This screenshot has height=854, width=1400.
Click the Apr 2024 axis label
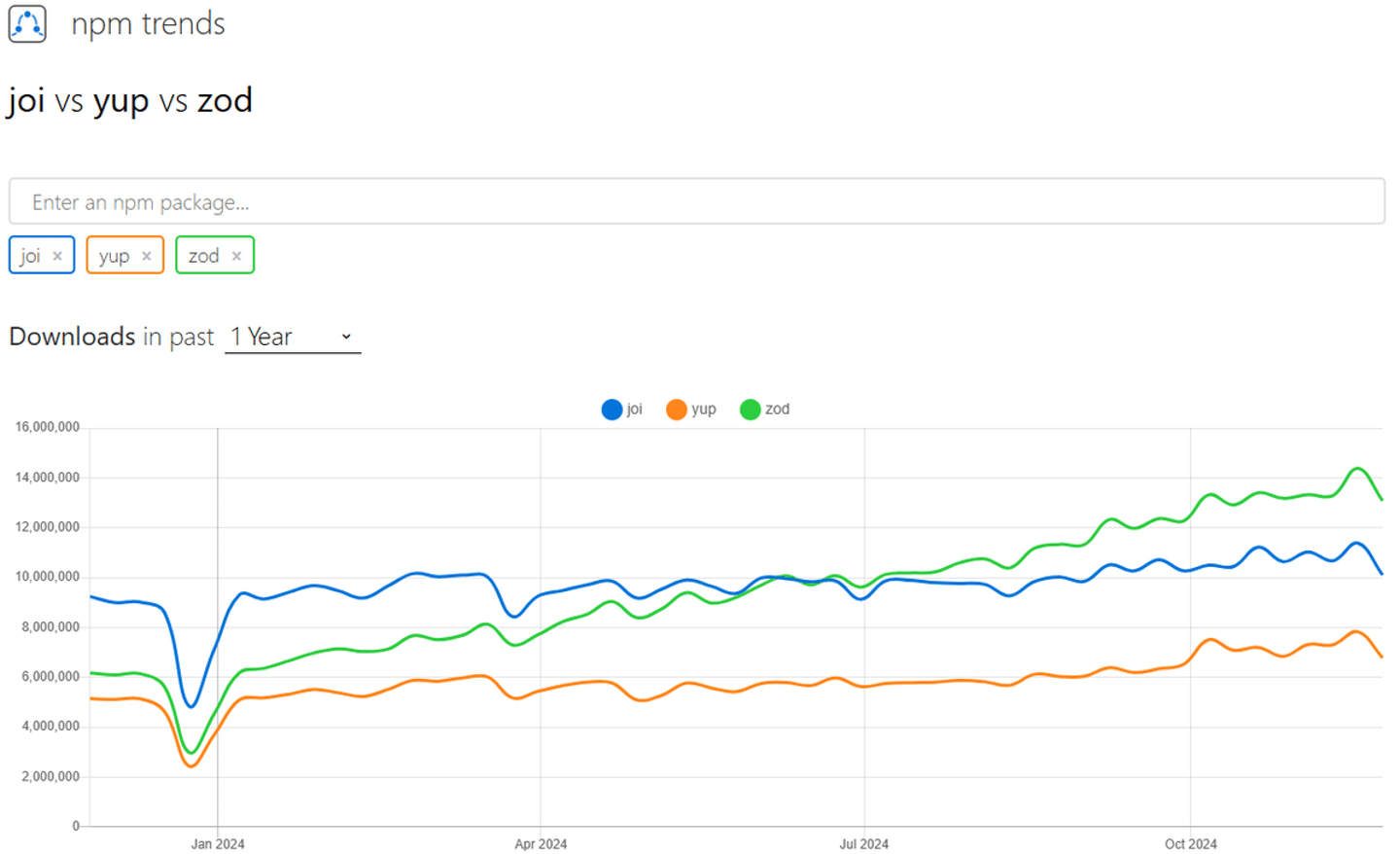coord(541,843)
